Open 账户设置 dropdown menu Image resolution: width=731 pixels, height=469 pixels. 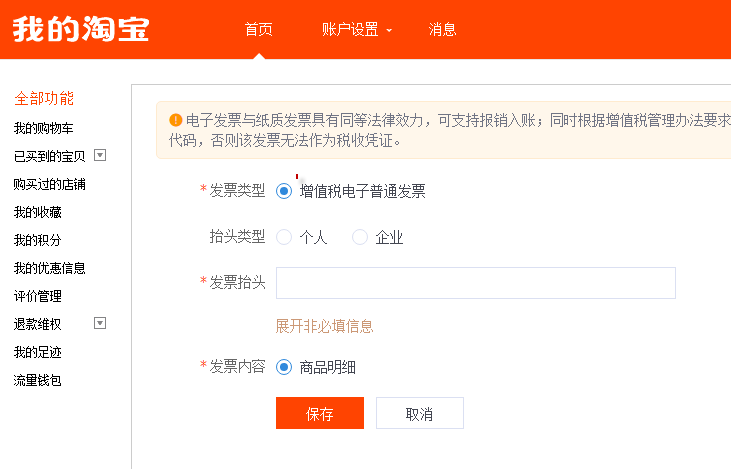click(x=357, y=29)
